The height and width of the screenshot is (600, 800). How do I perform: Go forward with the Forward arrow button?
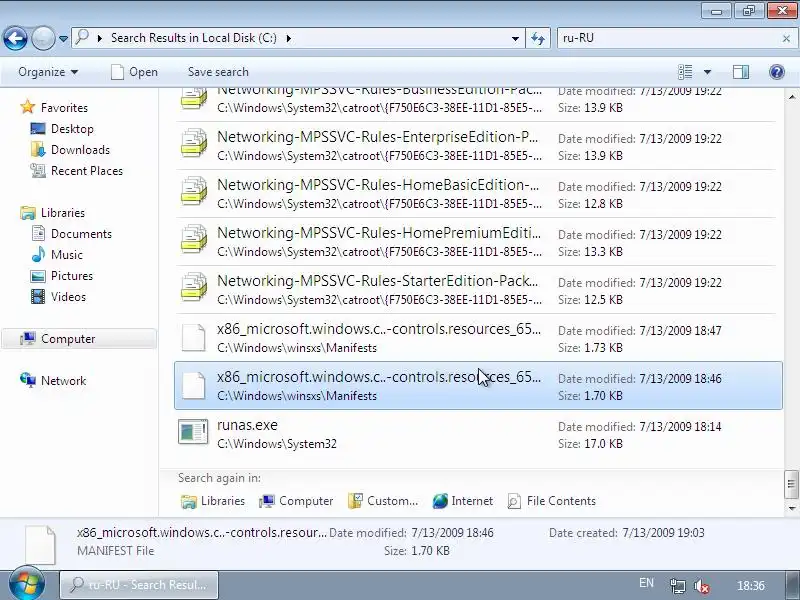point(43,38)
